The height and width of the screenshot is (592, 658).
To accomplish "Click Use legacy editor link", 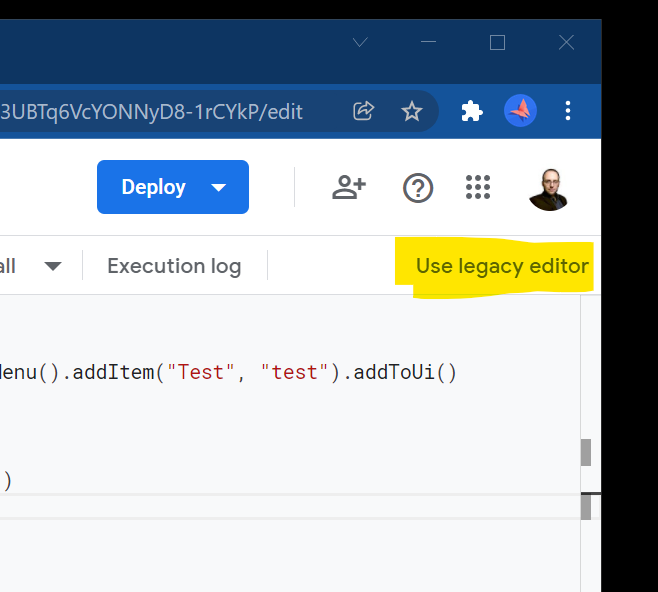I will (x=502, y=266).
